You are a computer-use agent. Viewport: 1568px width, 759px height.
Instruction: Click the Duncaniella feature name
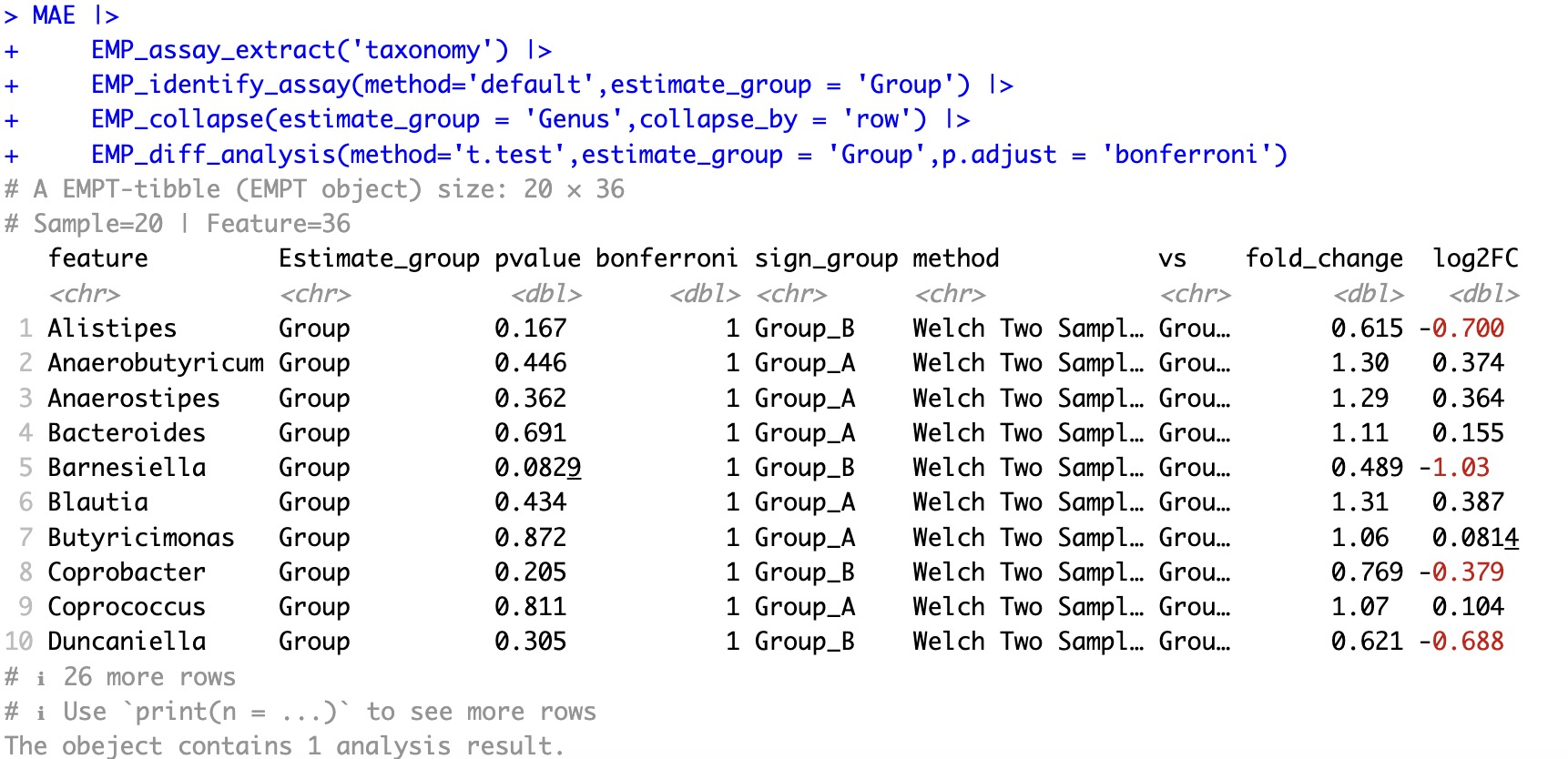tap(127, 642)
